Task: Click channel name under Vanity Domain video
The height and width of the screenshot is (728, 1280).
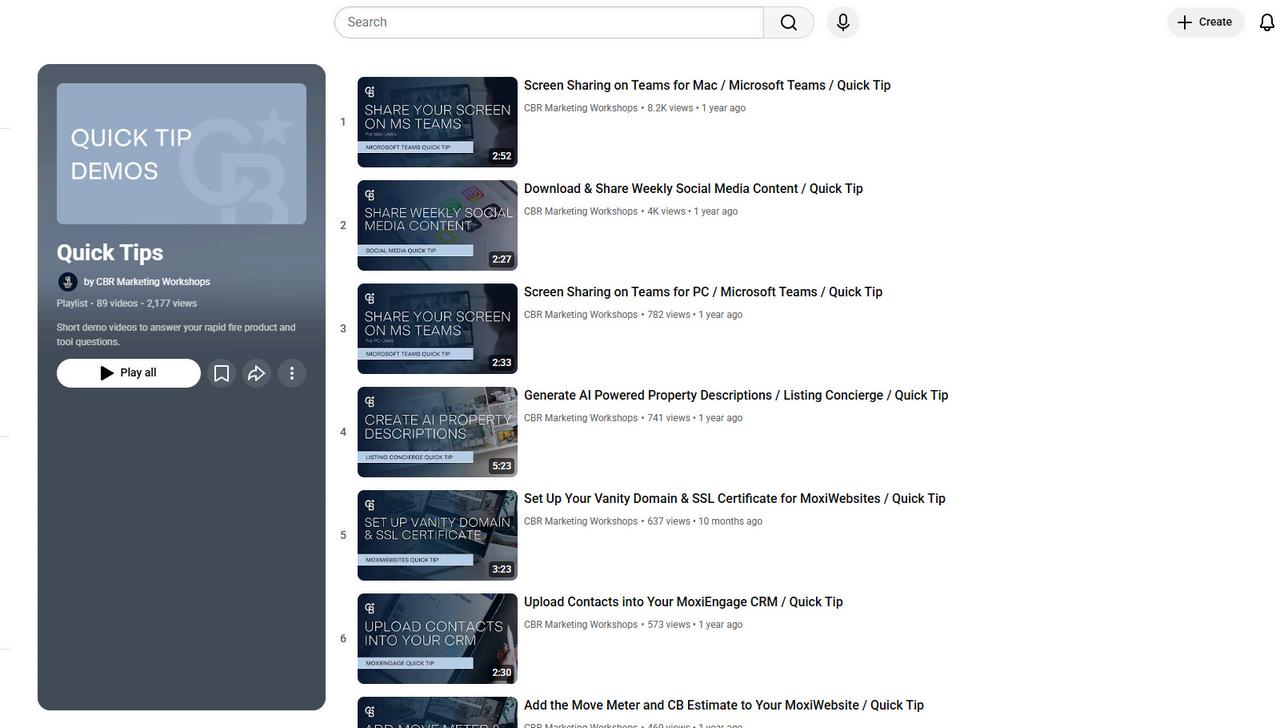Action: (581, 522)
